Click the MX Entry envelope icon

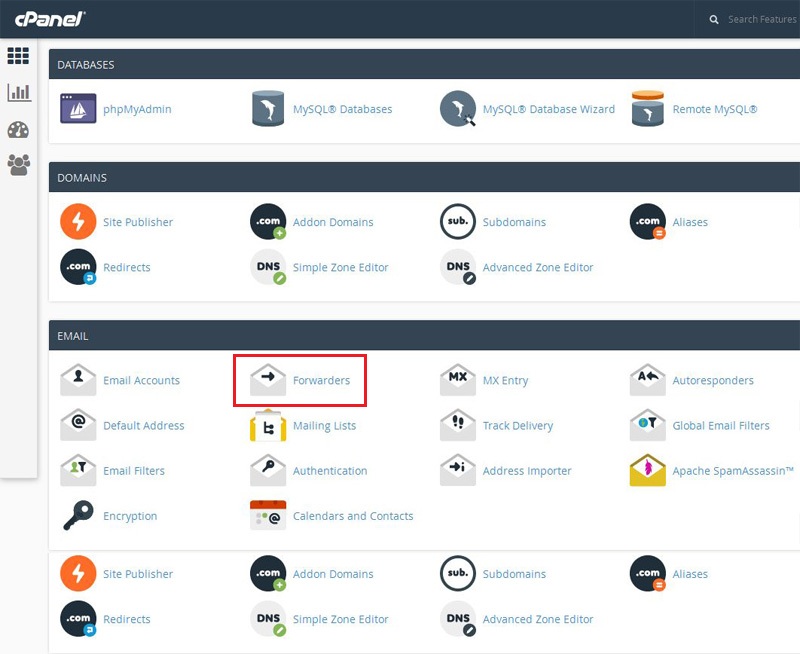pyautogui.click(x=458, y=380)
